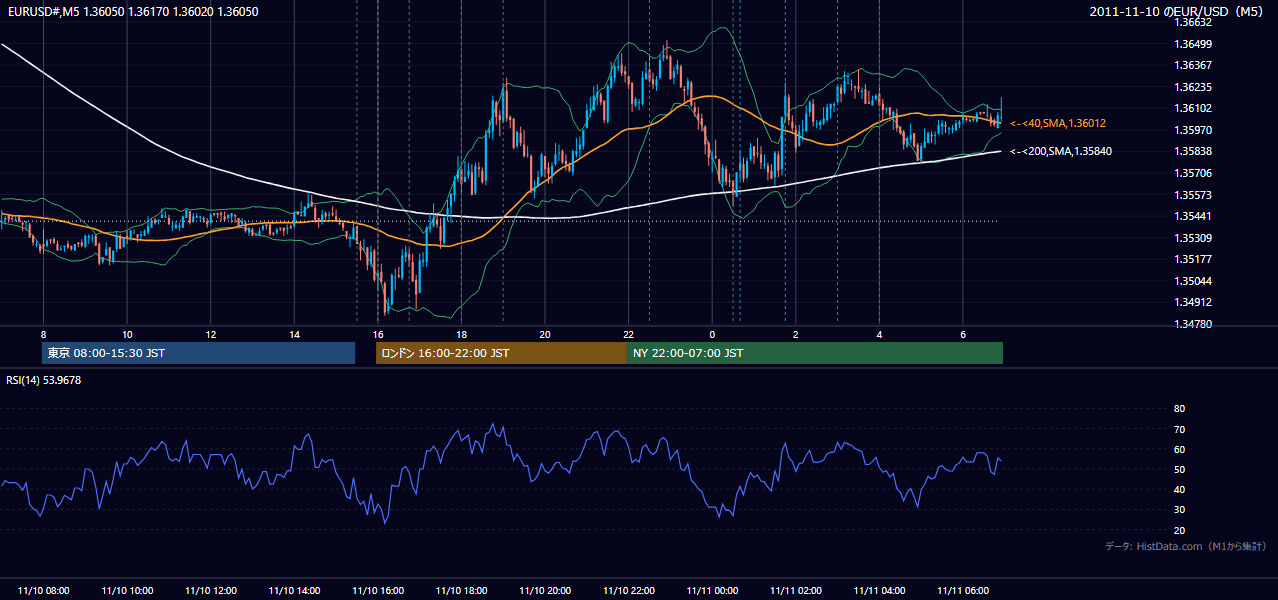
Task: Click price axis value 1.35044
Action: [1194, 281]
